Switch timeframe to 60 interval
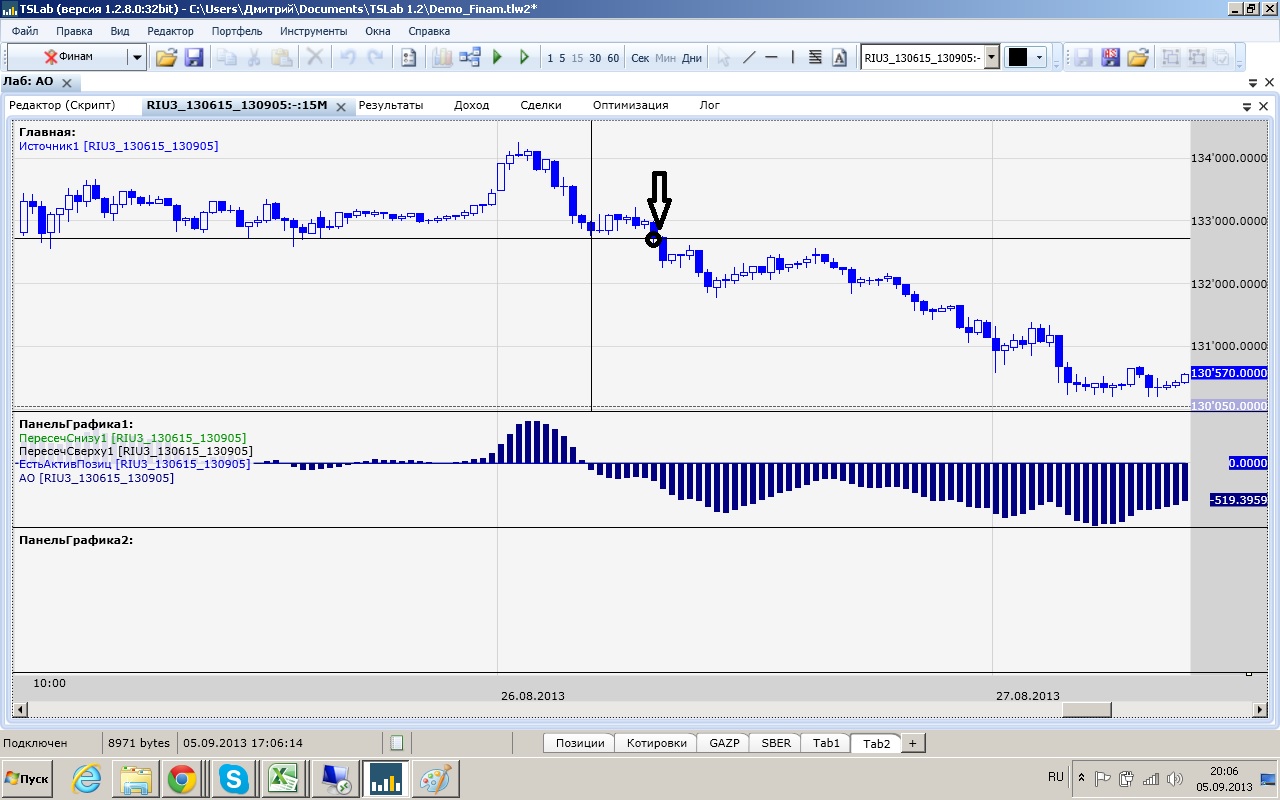The height and width of the screenshot is (800, 1280). [x=613, y=58]
